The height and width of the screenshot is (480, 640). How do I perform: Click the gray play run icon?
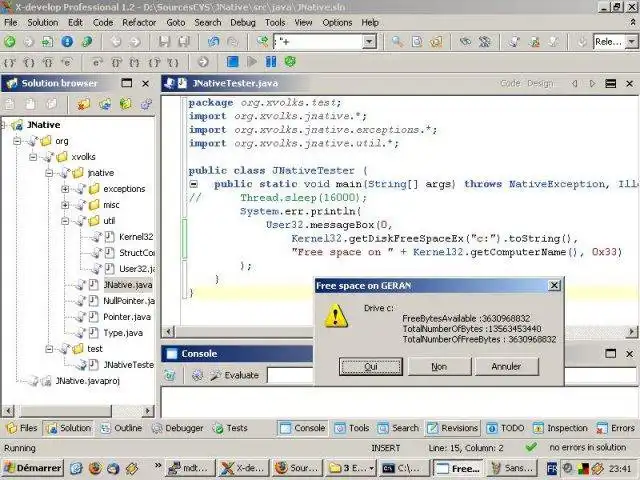[252, 62]
